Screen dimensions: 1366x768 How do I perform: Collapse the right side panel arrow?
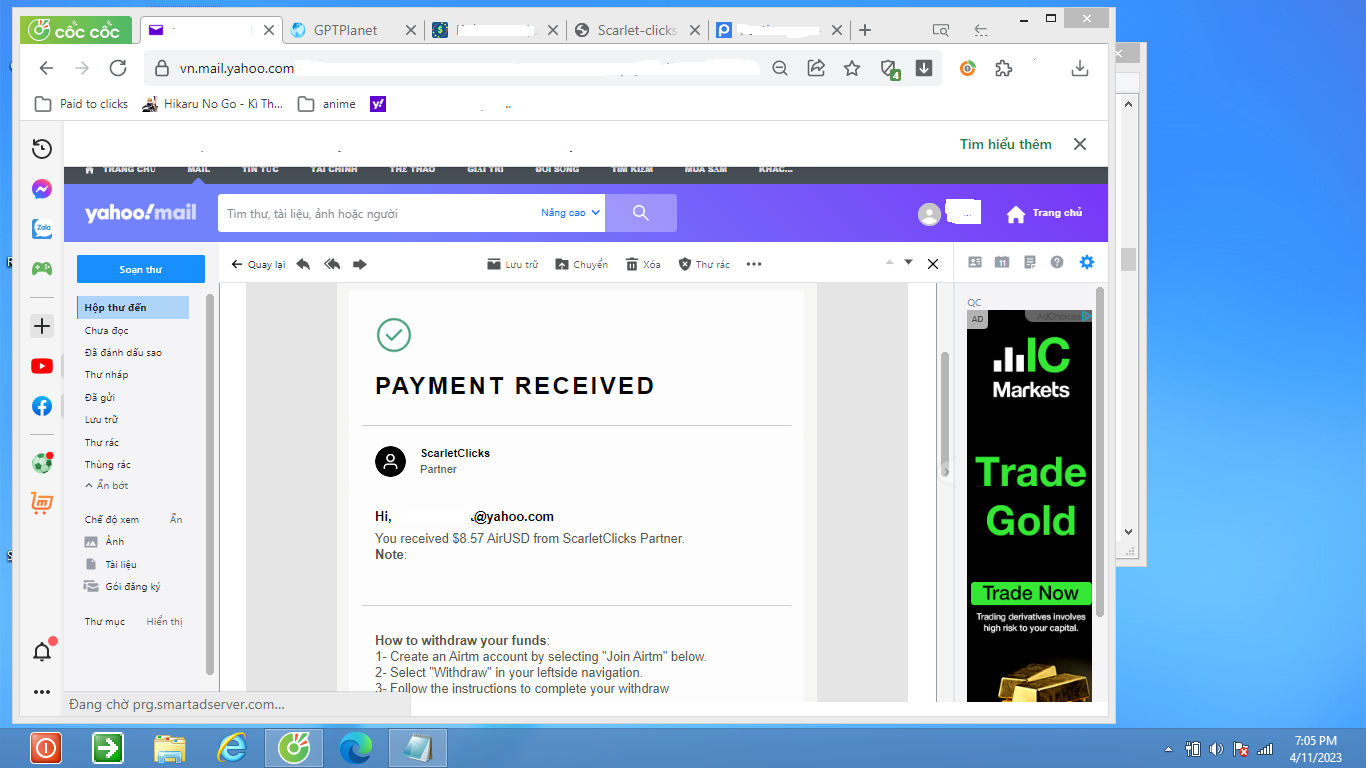pos(945,471)
